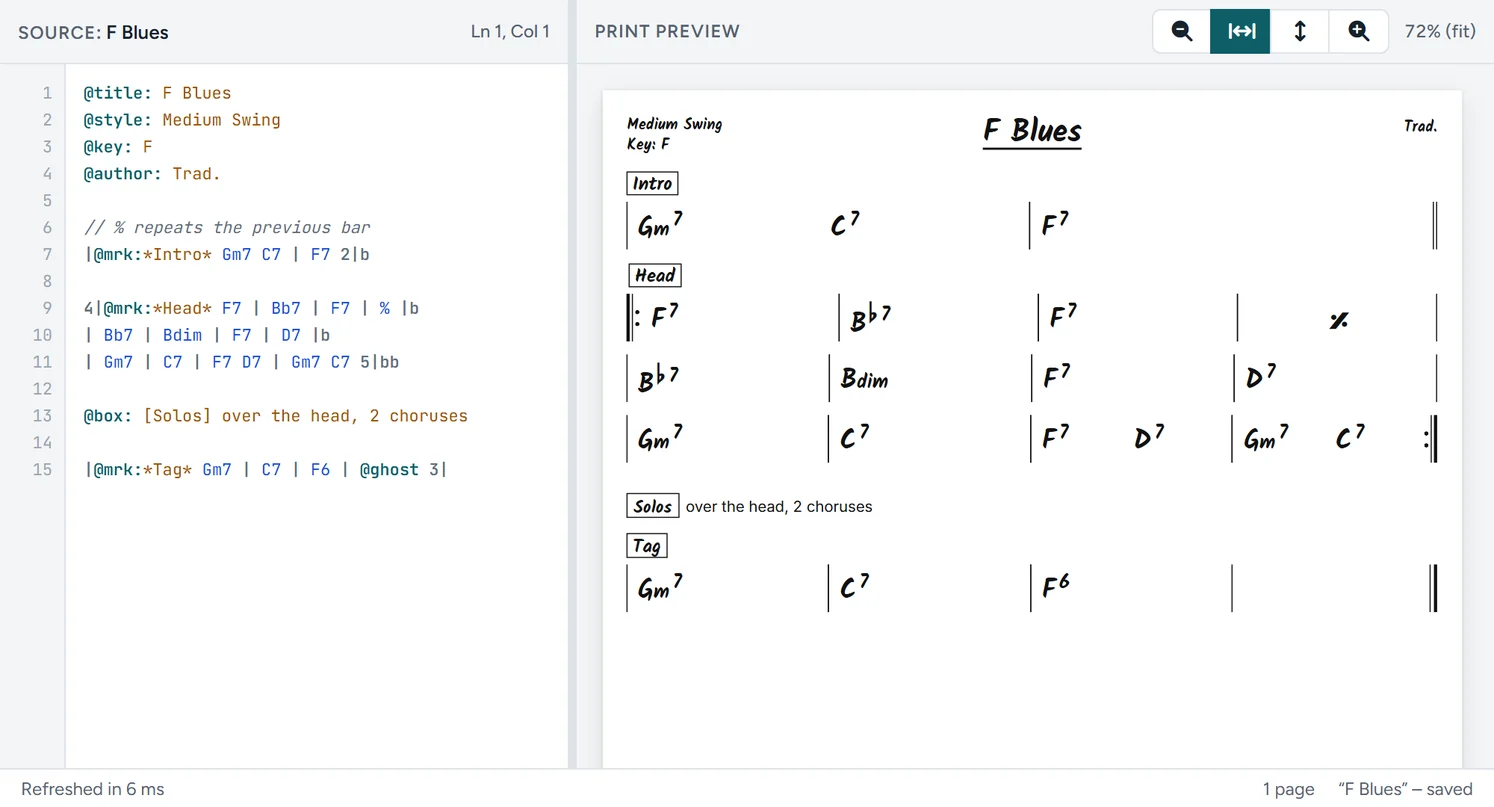
Task: Place cursor on the @key: F line
Action: click(x=118, y=147)
